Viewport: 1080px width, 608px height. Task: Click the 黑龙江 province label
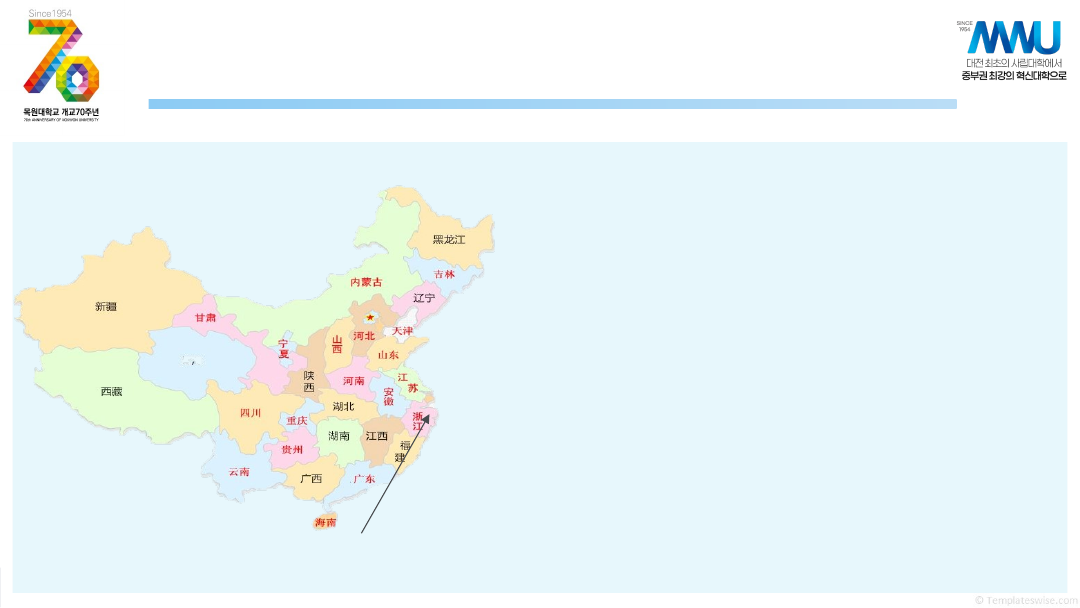click(449, 240)
